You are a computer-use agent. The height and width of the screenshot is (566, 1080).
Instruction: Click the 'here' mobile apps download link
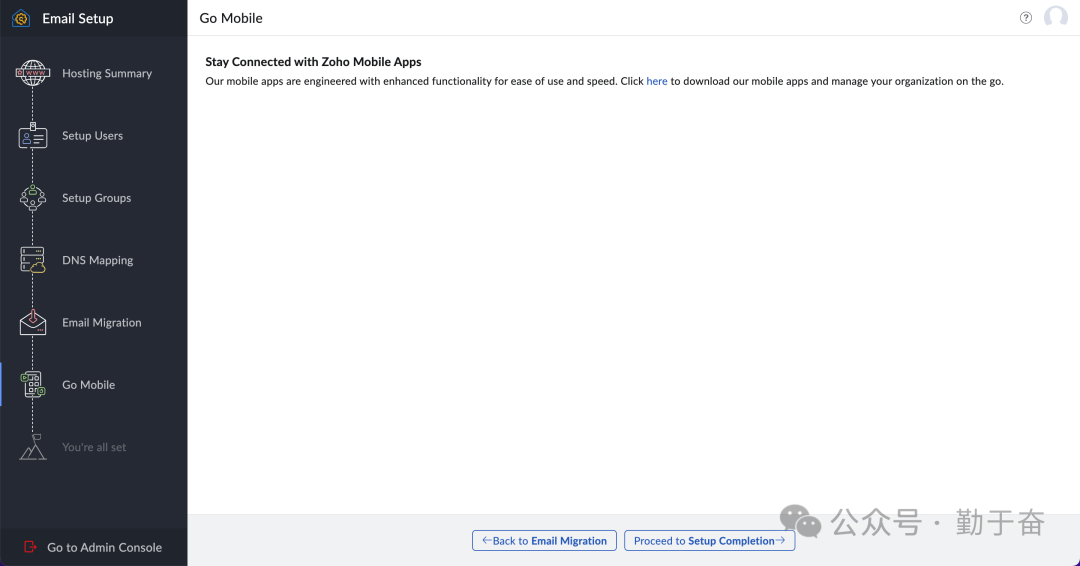[x=657, y=81]
